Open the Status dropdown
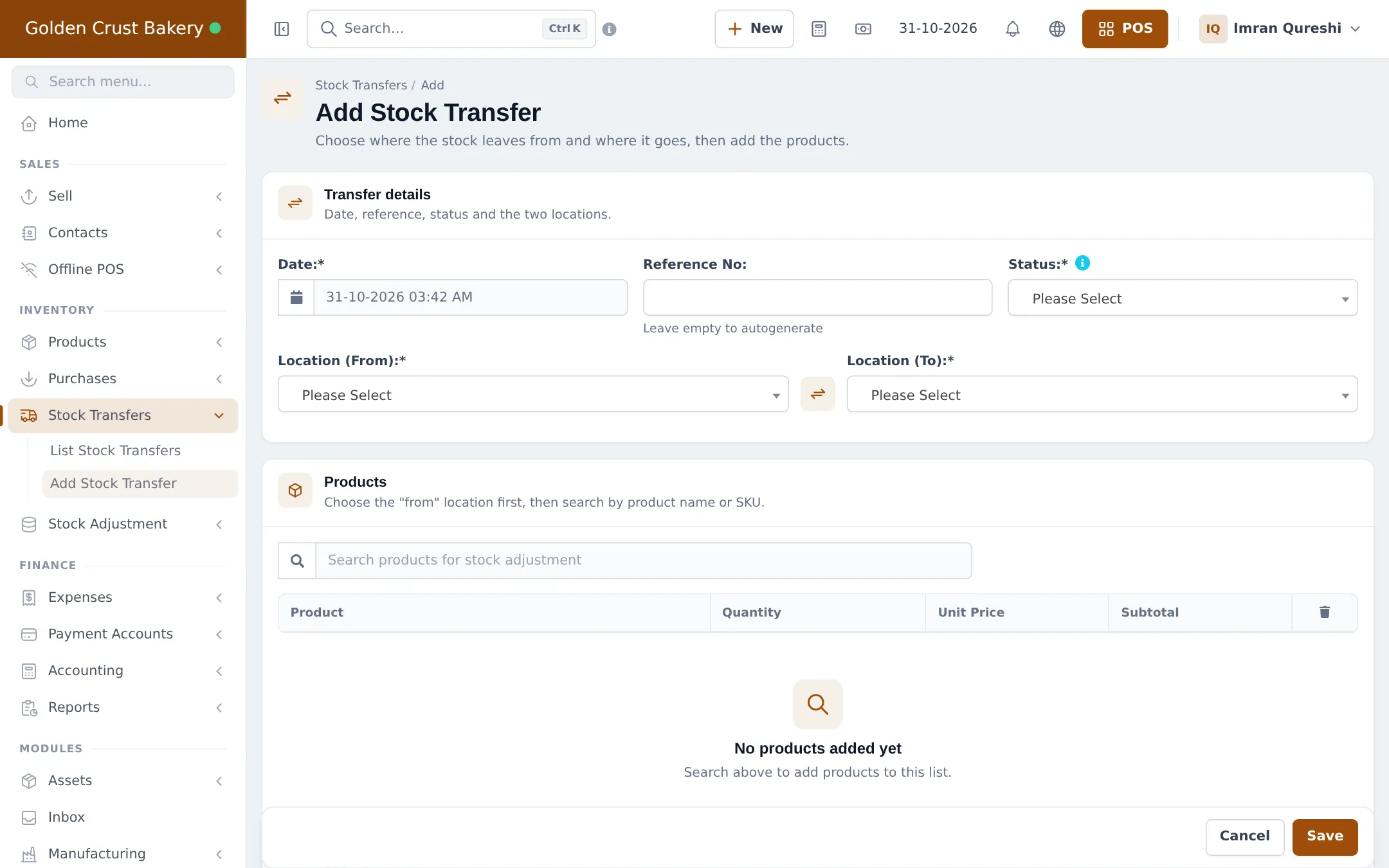 pyautogui.click(x=1183, y=298)
